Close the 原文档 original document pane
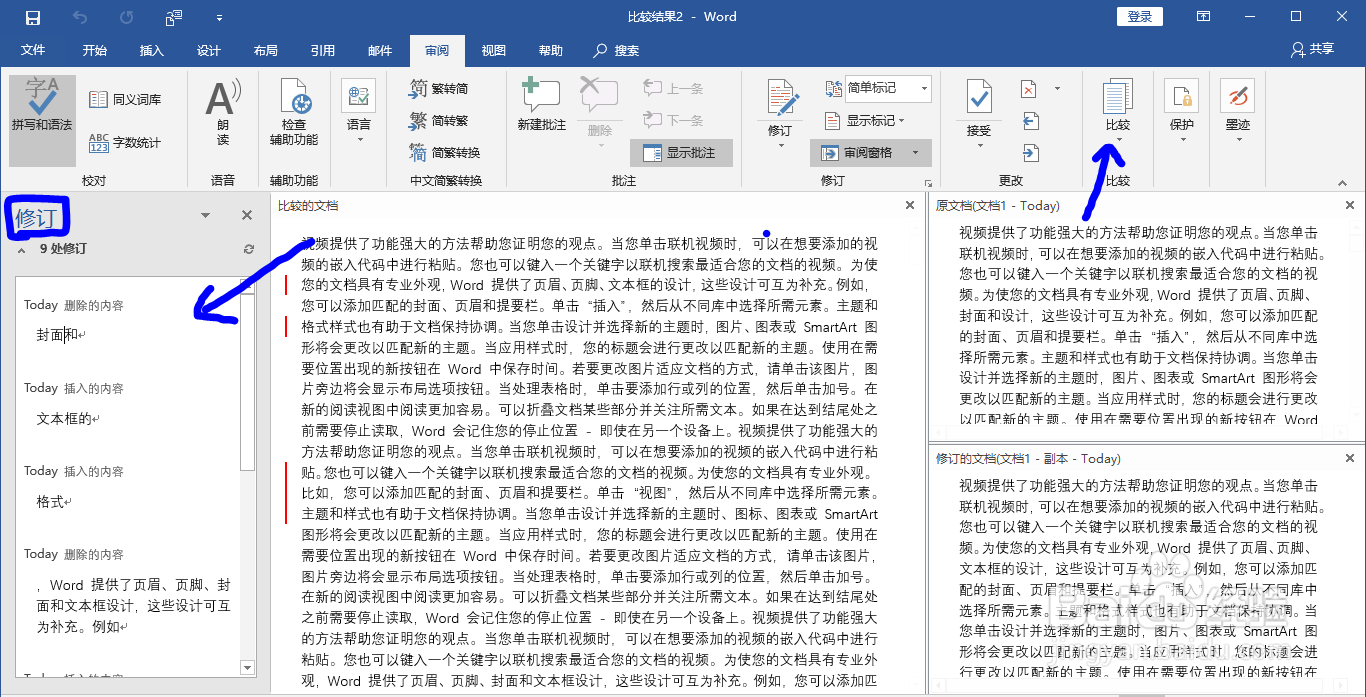The width and height of the screenshot is (1366, 697). coord(1352,205)
